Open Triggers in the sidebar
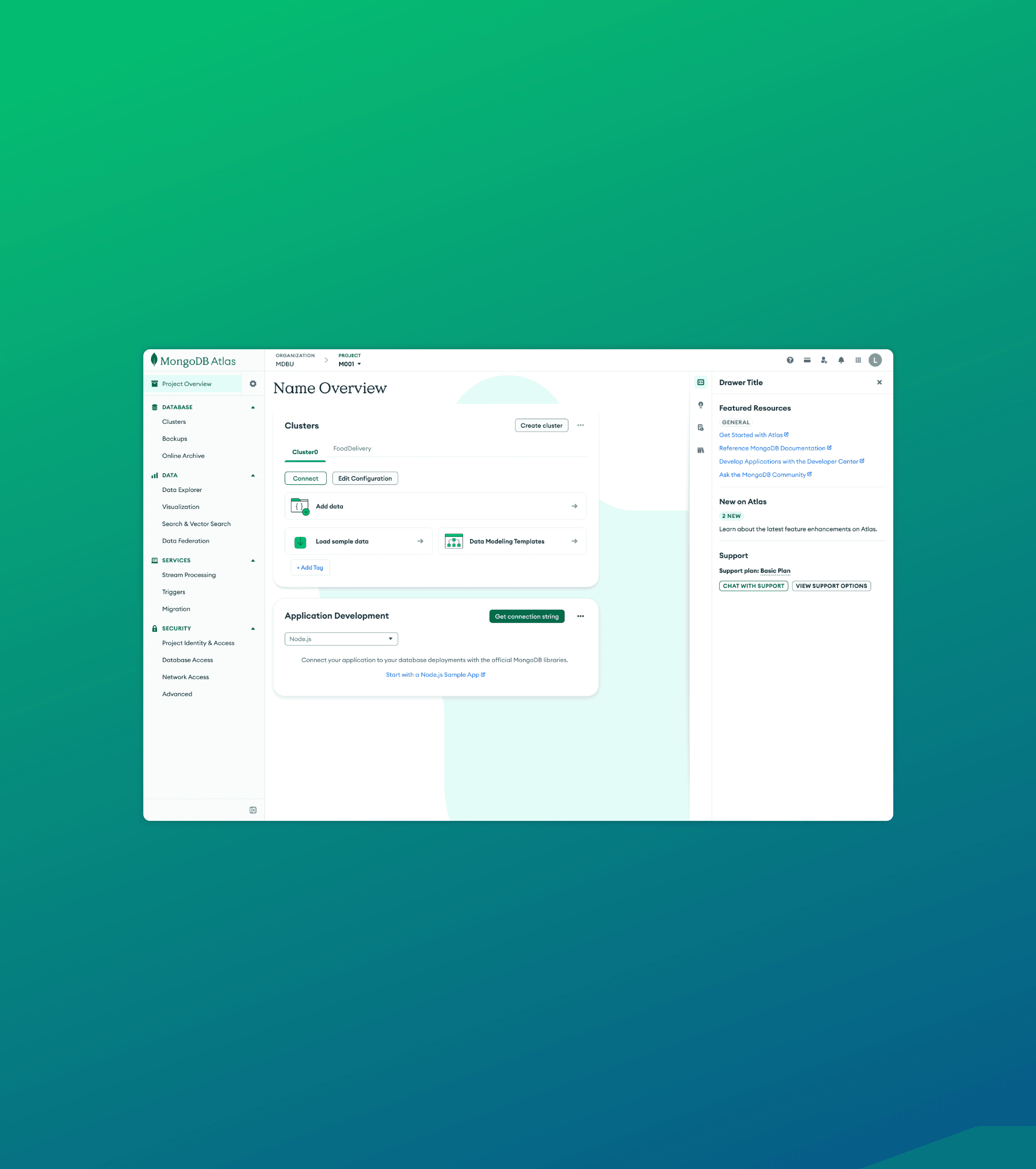 pyautogui.click(x=173, y=592)
